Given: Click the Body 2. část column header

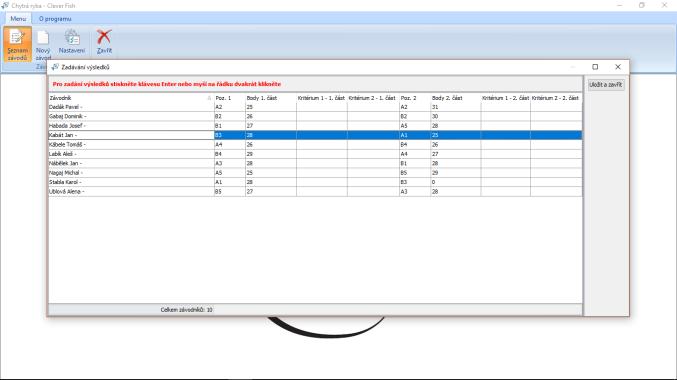Looking at the screenshot, I should click(x=456, y=98).
